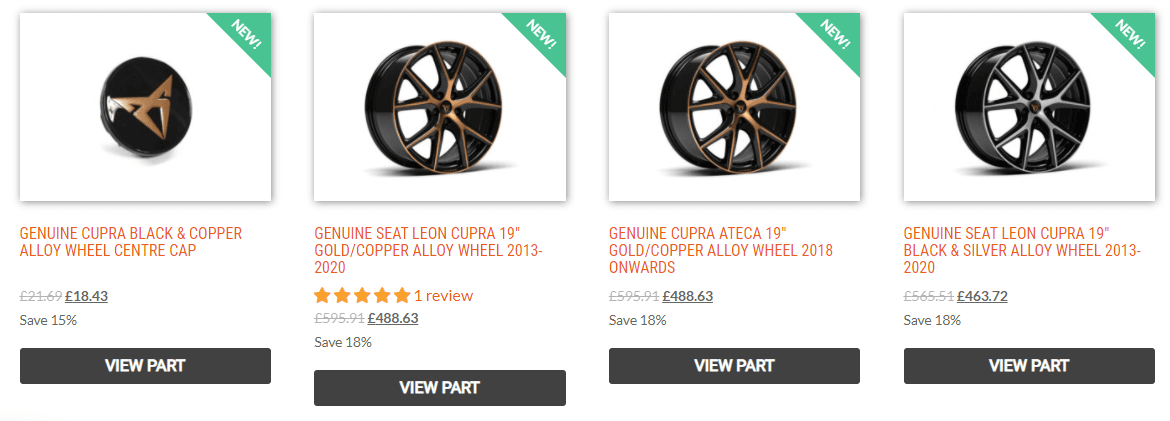1170x421 pixels.
Task: Open the black & silver alloy wheel image
Action: [x=1029, y=106]
